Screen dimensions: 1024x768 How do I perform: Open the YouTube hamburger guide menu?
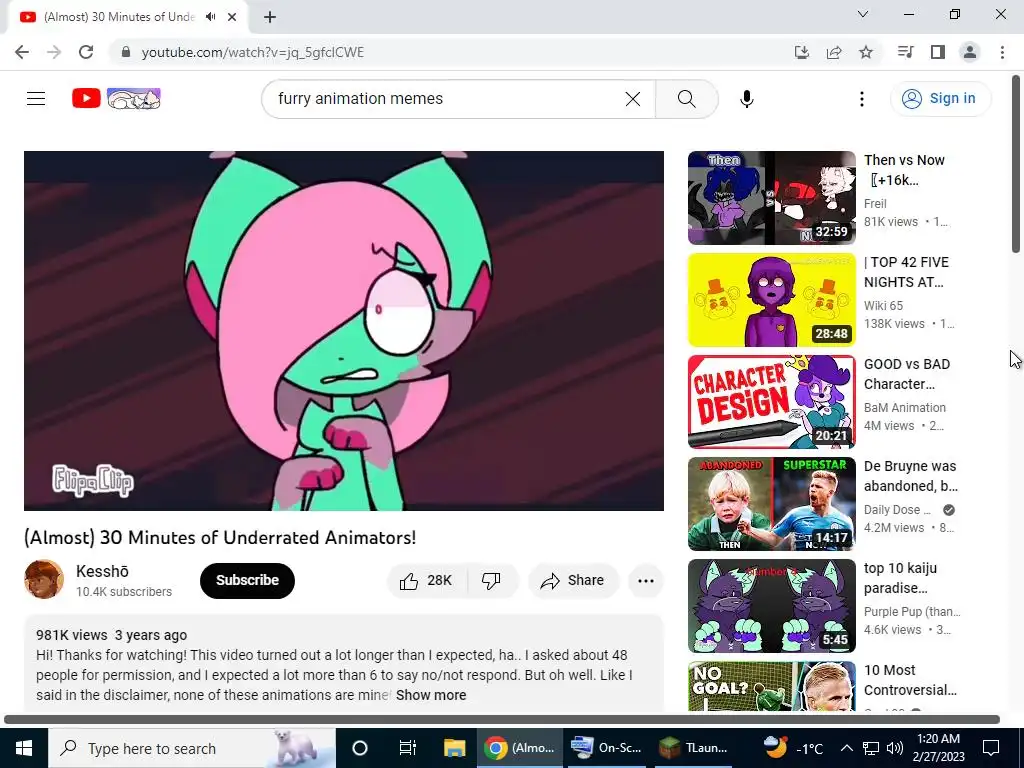(x=36, y=99)
